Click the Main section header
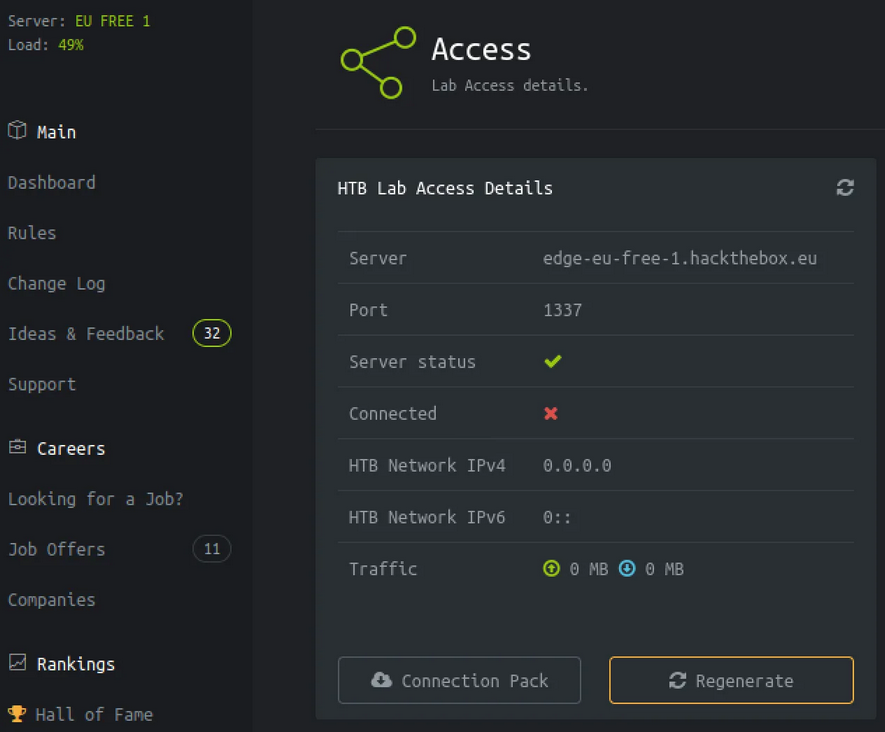This screenshot has height=732, width=885. coord(56,132)
